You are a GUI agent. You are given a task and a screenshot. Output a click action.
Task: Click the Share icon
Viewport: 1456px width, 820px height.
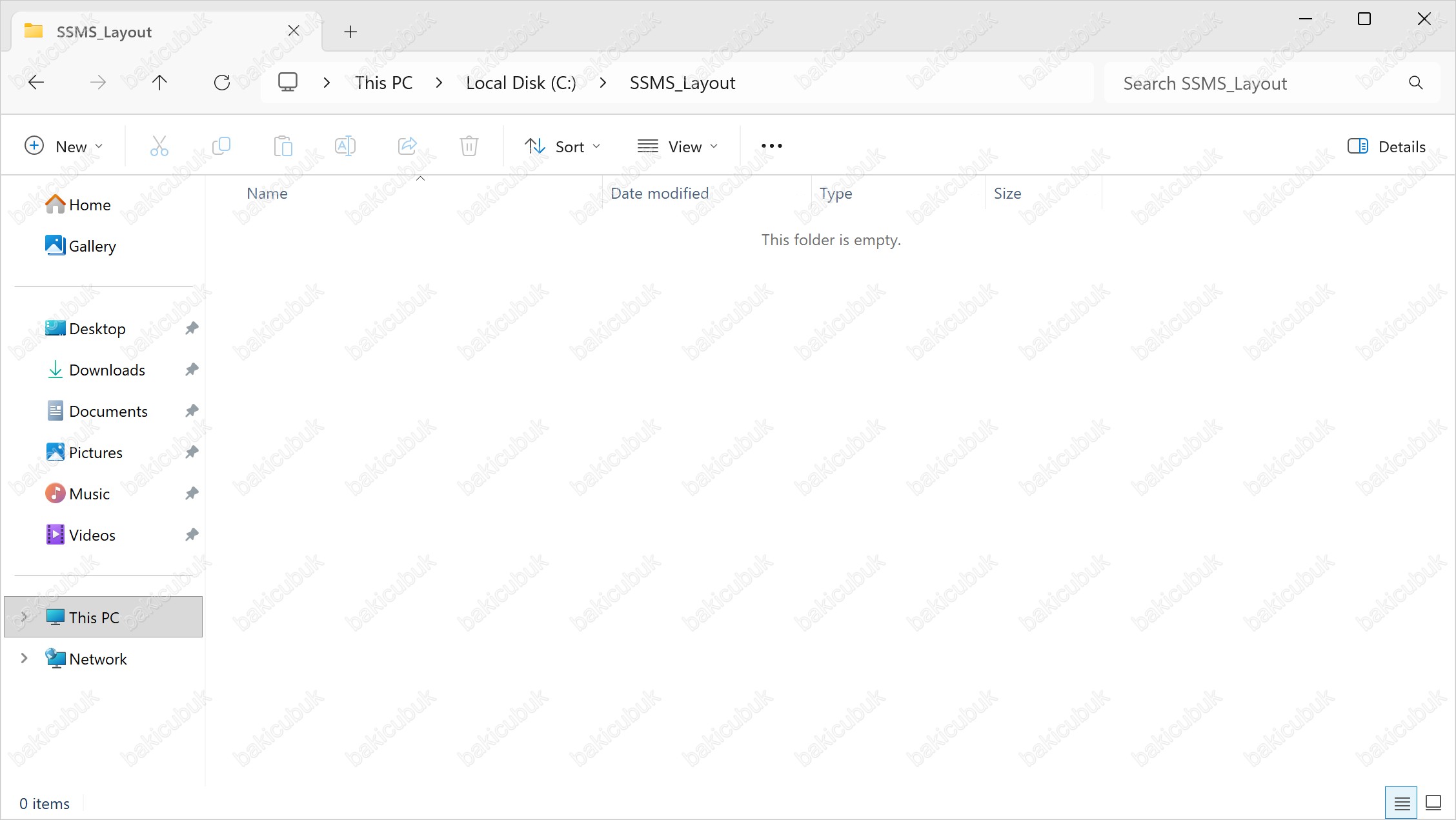click(407, 146)
